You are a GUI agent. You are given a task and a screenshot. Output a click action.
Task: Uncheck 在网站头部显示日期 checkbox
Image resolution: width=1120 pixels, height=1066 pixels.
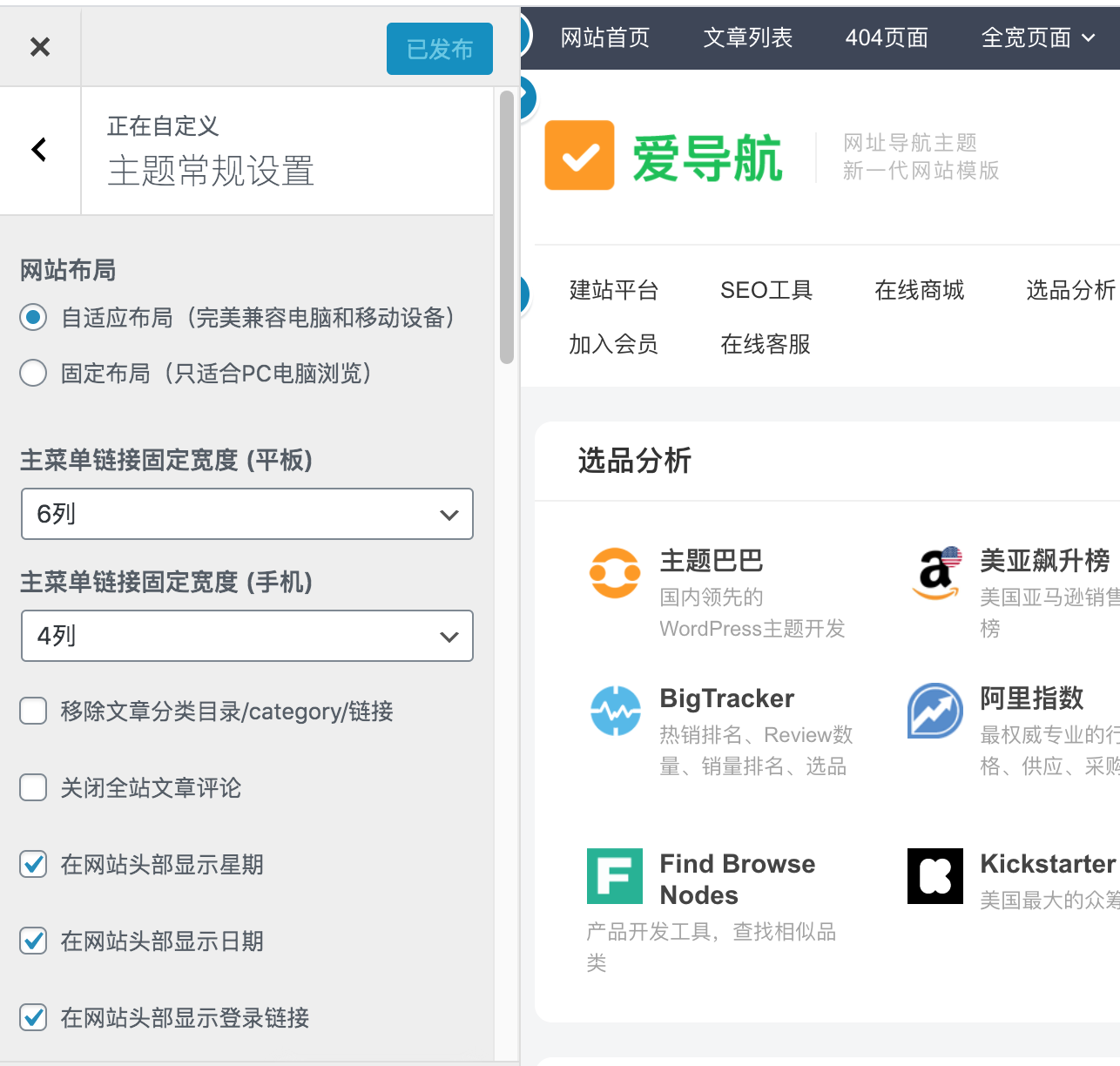point(33,941)
